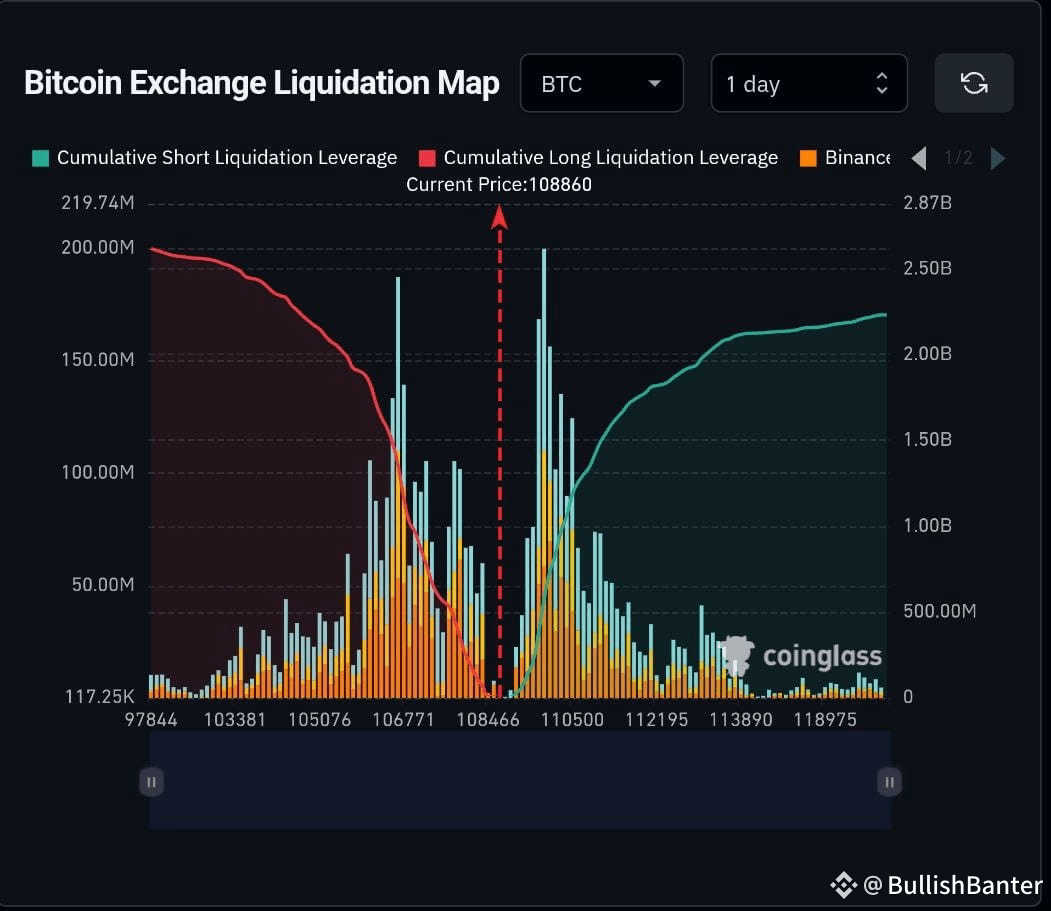Select the green short liquidation legend square
This screenshot has height=911, width=1051.
point(42,157)
